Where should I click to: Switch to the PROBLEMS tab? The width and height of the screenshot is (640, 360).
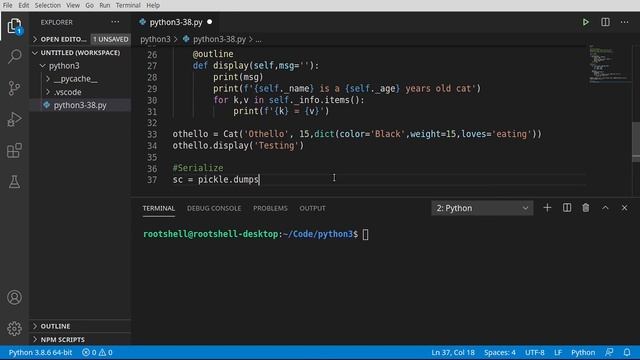point(270,208)
